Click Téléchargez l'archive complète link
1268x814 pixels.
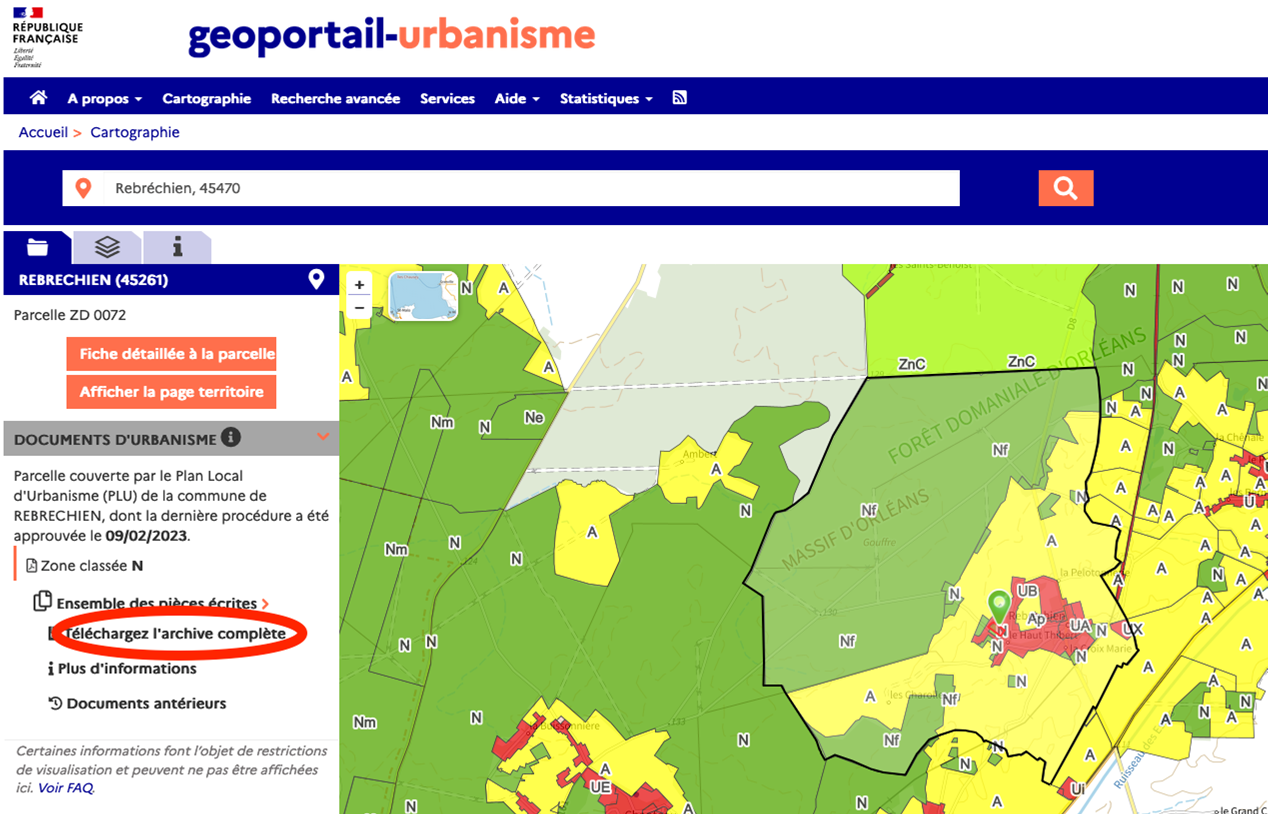tap(176, 633)
